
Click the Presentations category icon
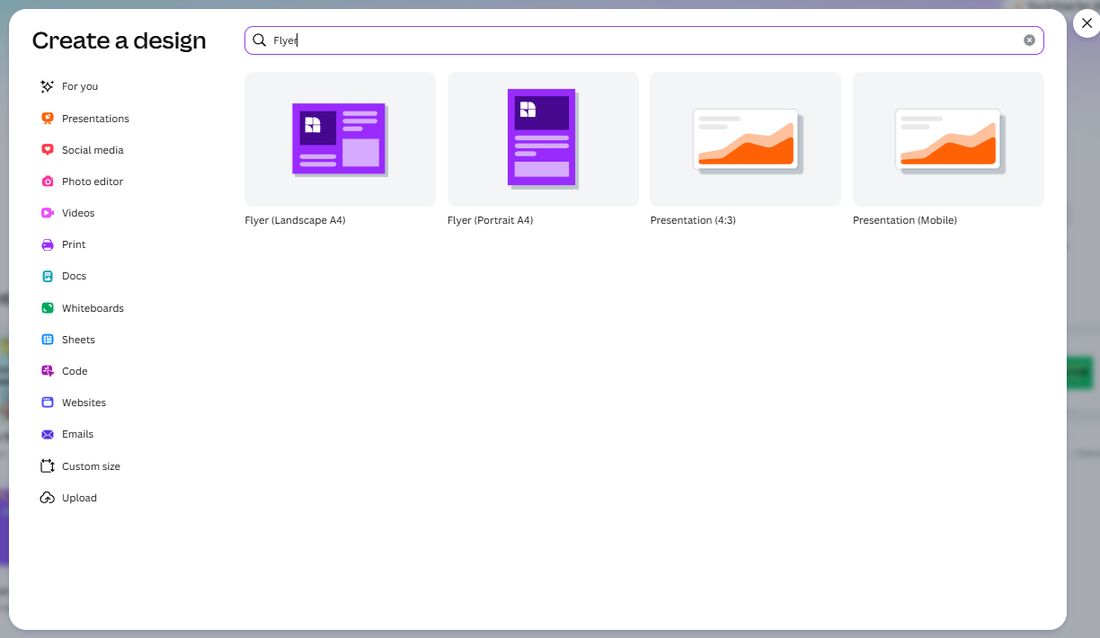[x=47, y=119]
